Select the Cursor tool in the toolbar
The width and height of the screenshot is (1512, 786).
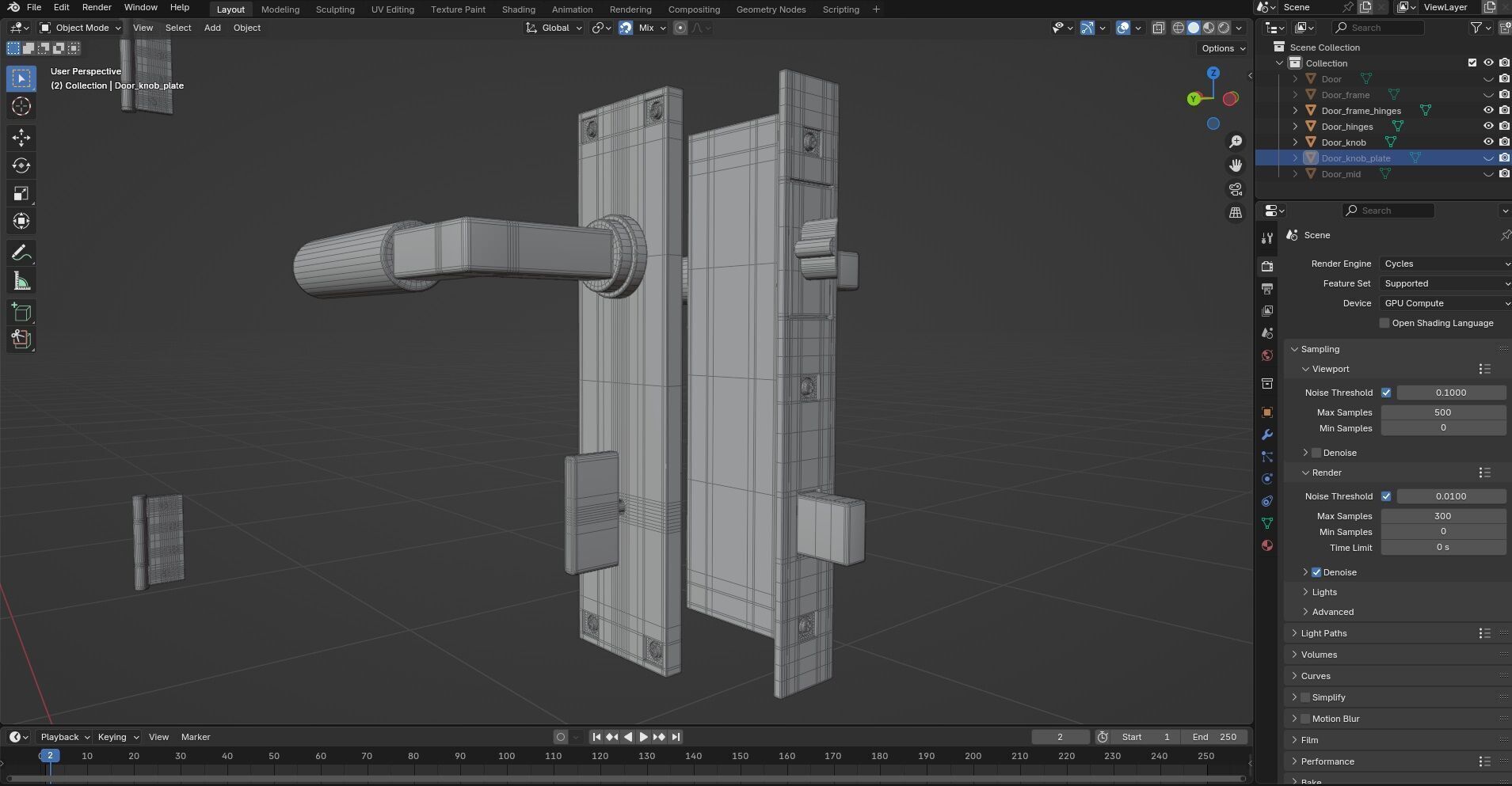[x=21, y=107]
